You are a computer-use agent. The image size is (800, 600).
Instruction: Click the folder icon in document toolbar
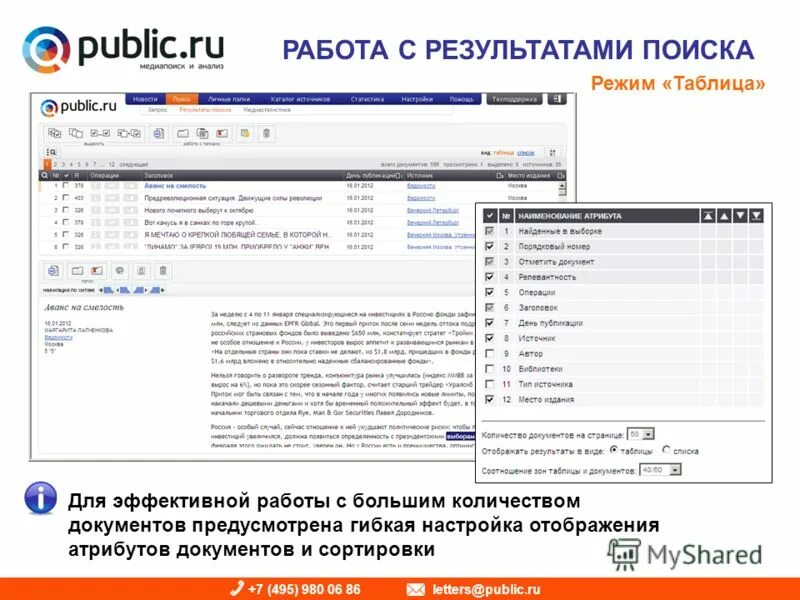click(x=77, y=271)
